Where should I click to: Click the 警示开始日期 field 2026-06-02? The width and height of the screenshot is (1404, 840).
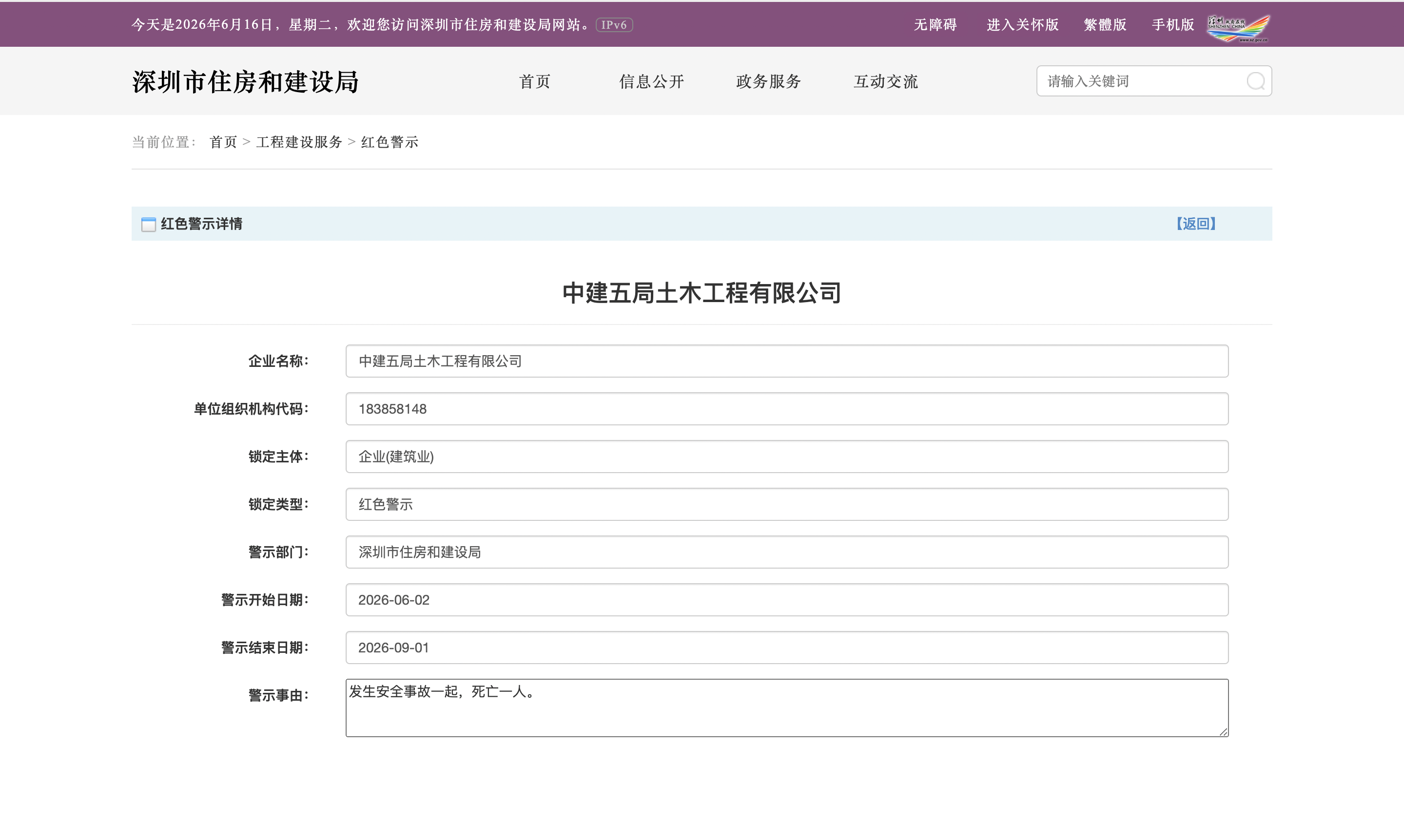tap(787, 600)
